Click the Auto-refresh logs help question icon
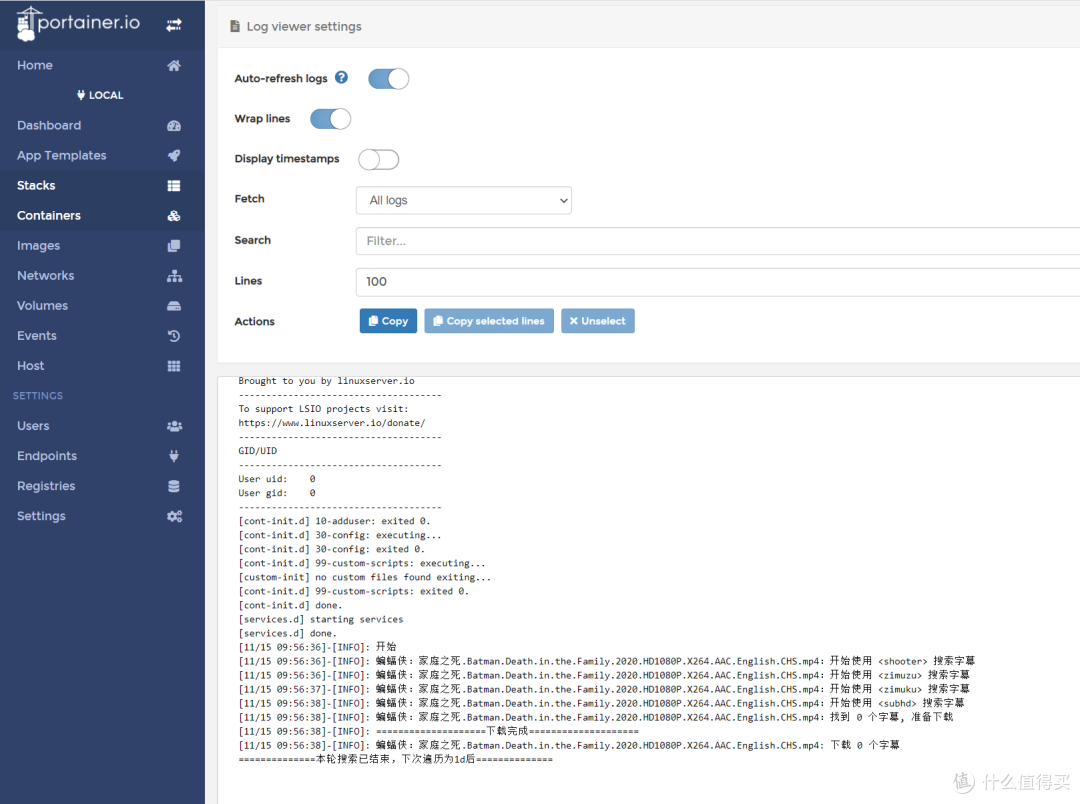Screen dimensions: 1080x804 [x=342, y=77]
